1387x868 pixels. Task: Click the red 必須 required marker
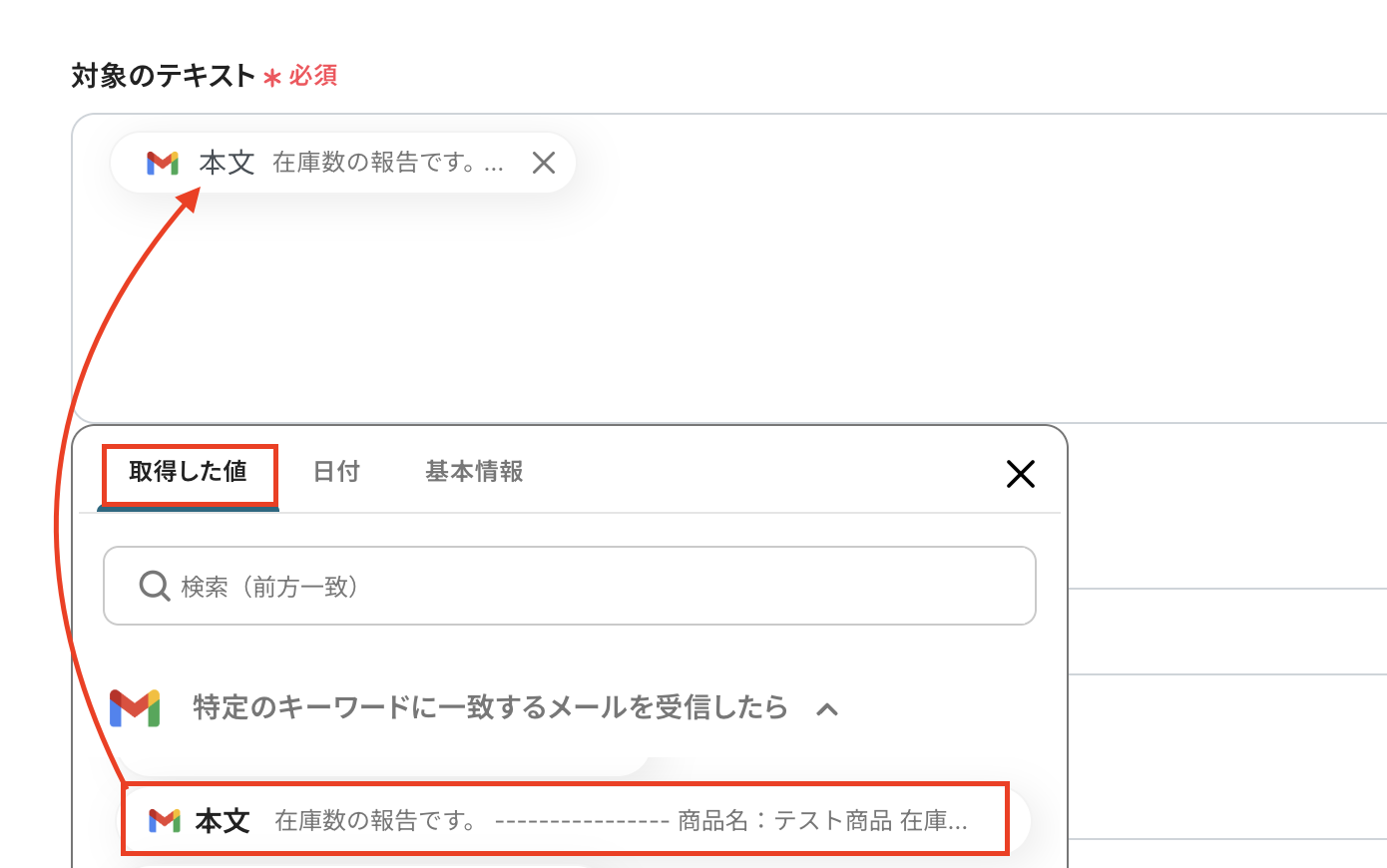point(312,76)
